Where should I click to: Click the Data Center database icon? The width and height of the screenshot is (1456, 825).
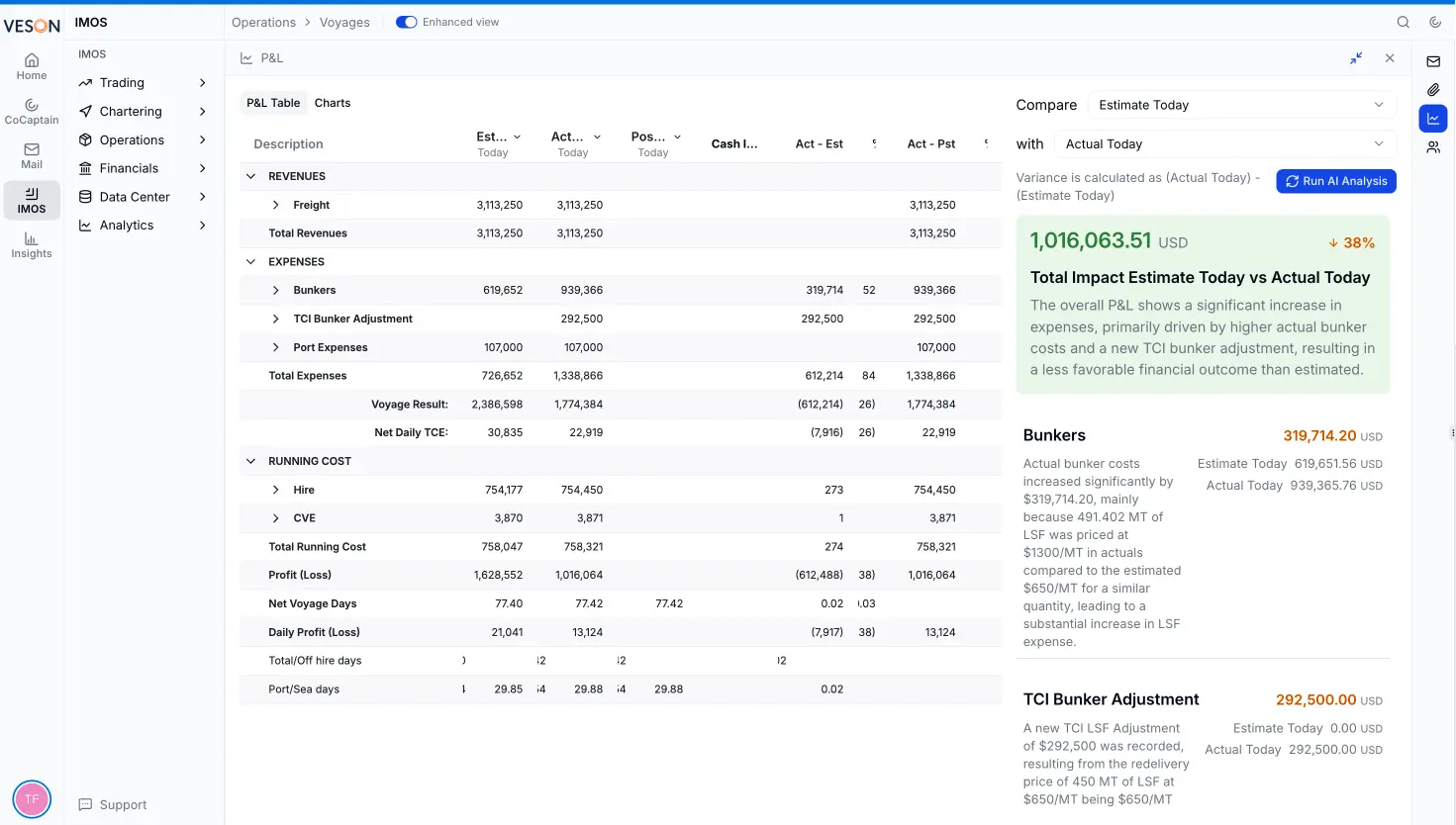86,197
